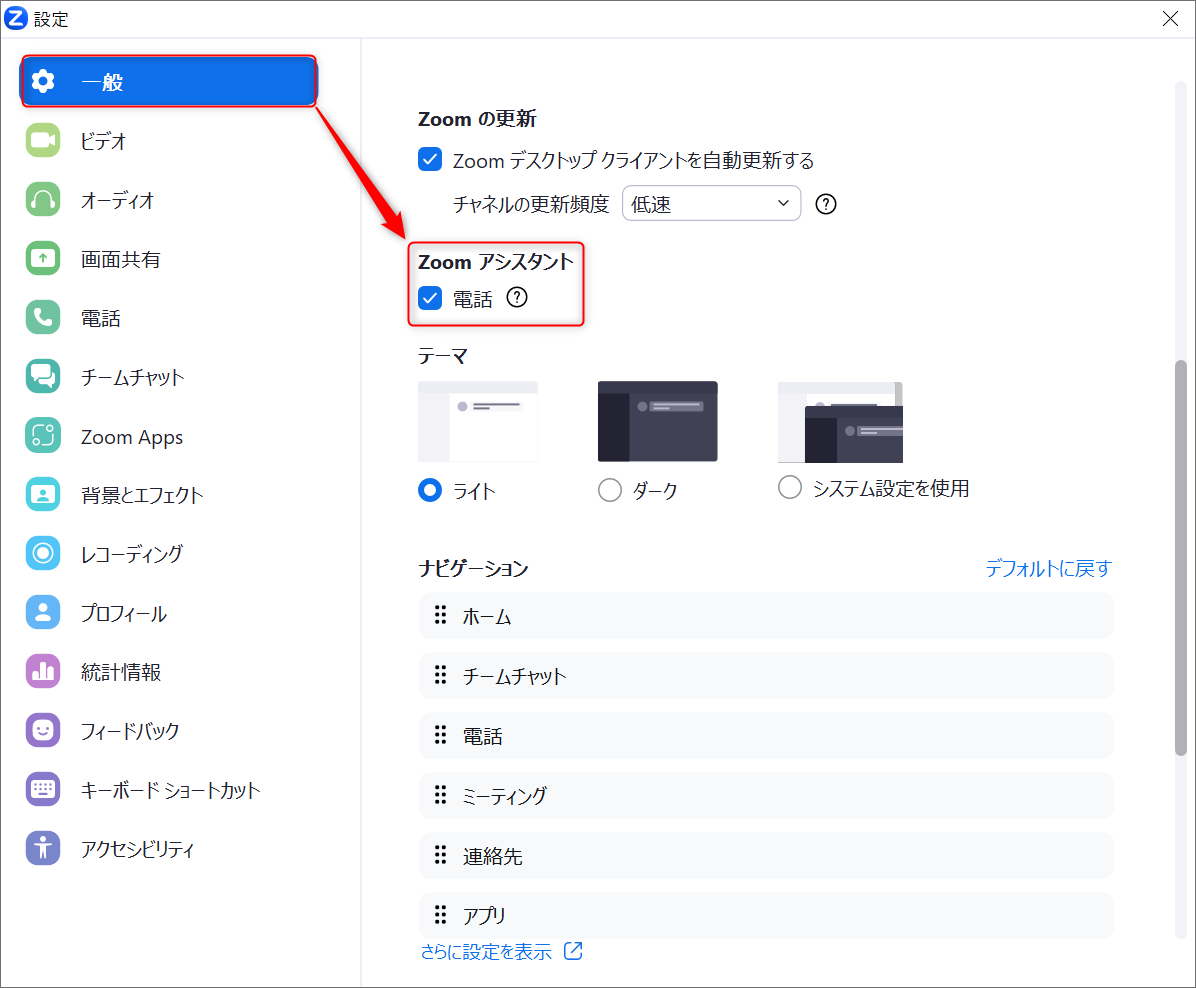Select the ダーク theme radio button
1196x988 pixels.
(609, 490)
